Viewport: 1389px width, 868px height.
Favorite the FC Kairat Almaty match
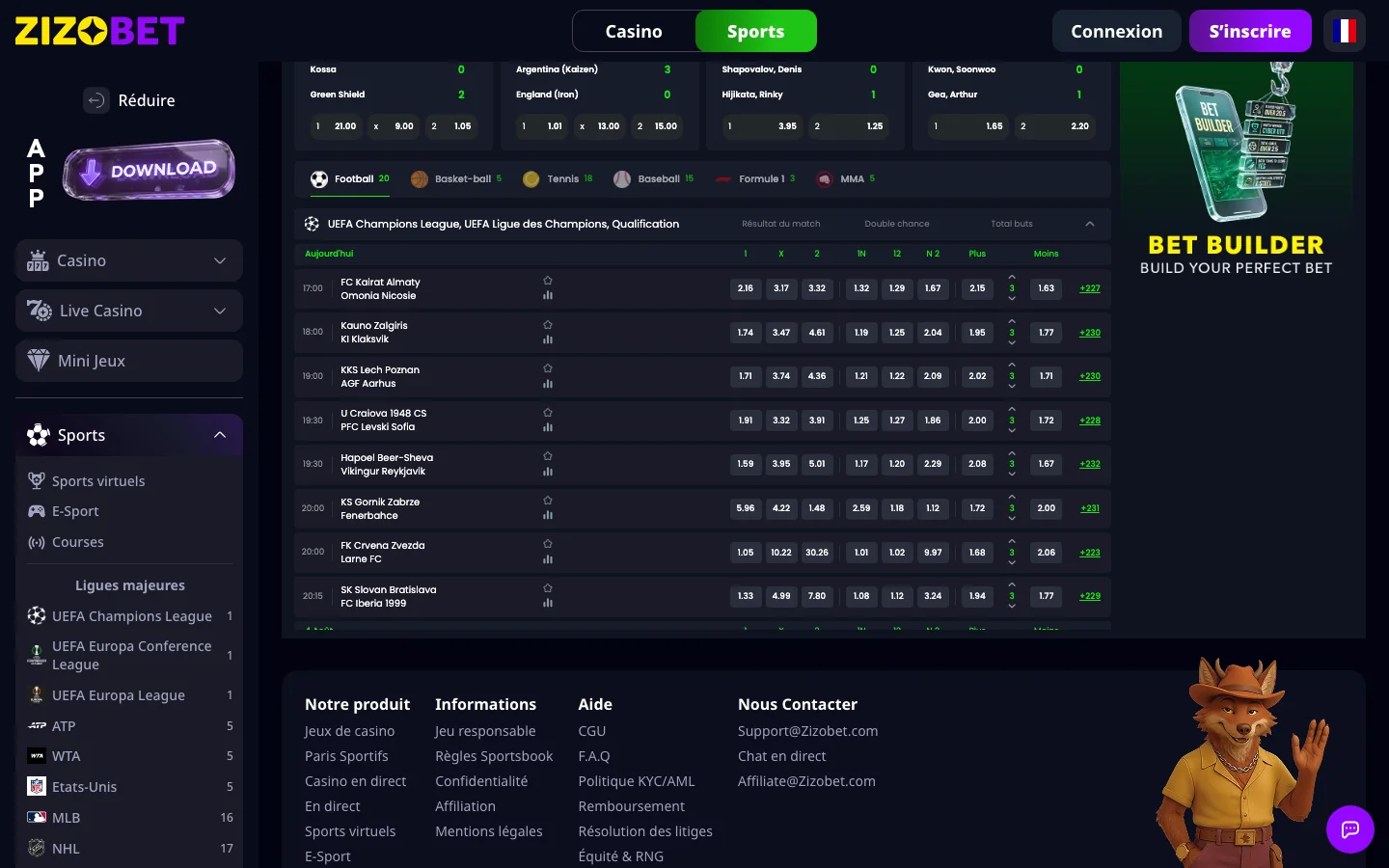click(x=548, y=281)
